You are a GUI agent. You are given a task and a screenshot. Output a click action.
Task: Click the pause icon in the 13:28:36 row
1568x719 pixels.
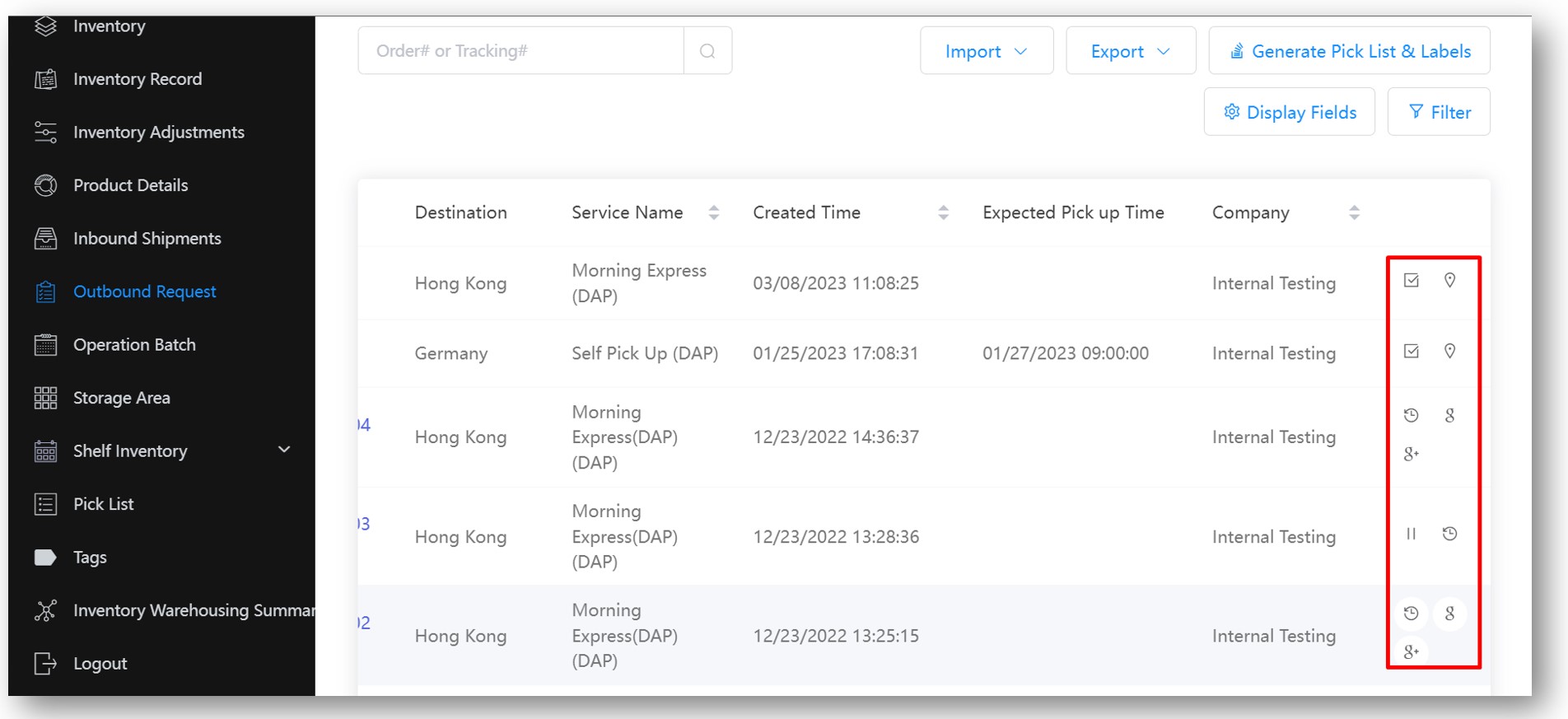pyautogui.click(x=1411, y=534)
